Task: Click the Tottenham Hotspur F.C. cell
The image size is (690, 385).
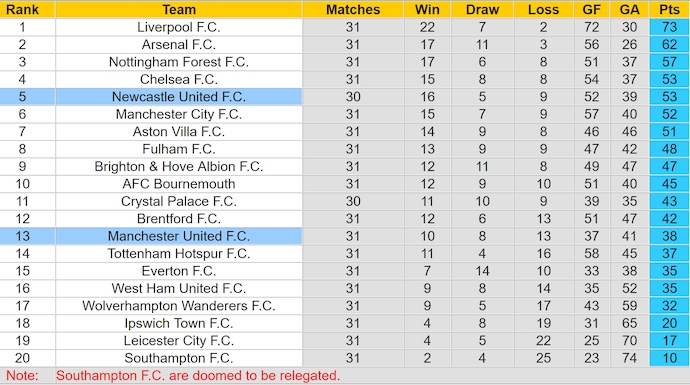Action: 179,253
